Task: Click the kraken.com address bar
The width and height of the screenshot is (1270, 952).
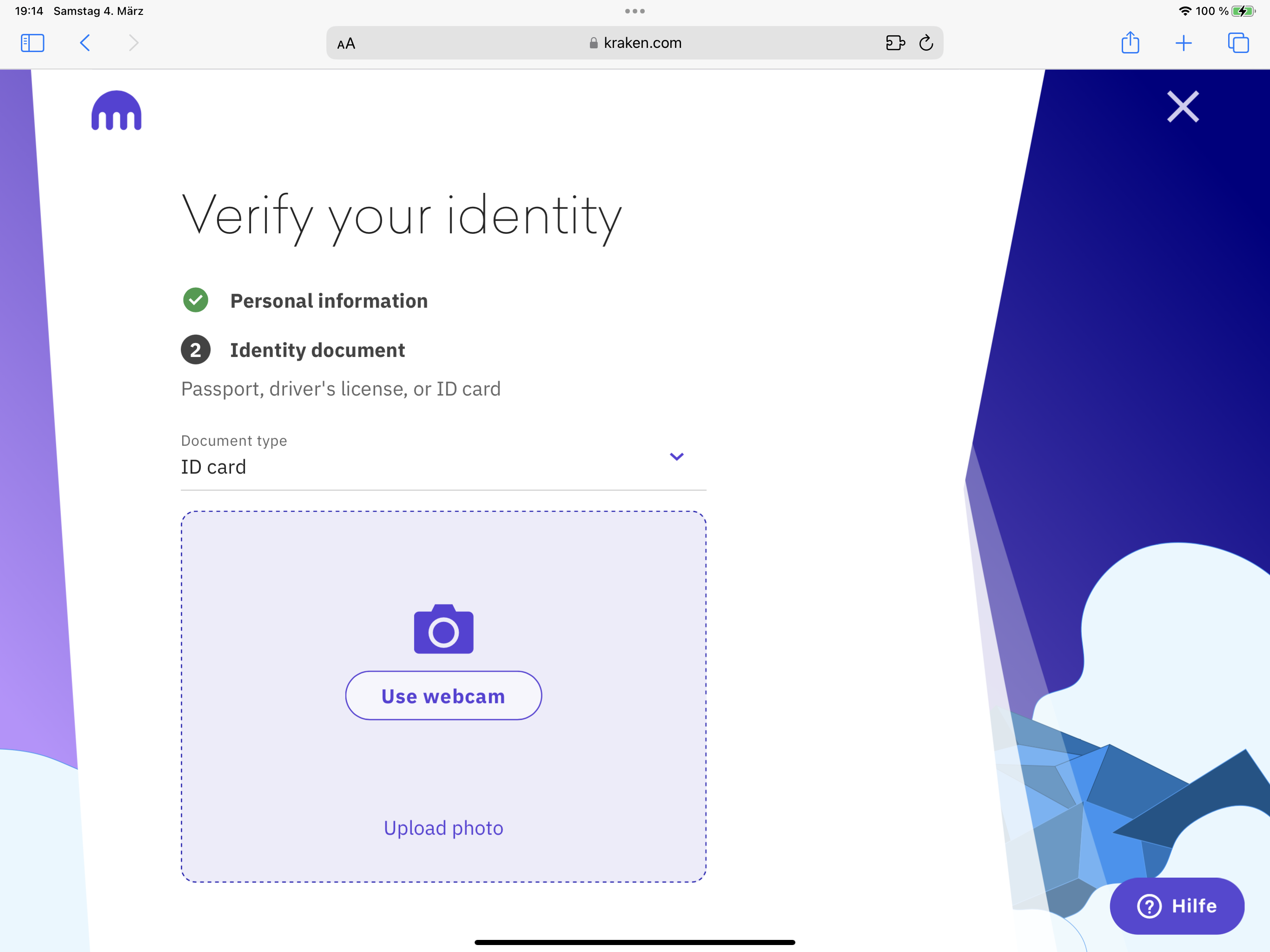Action: click(x=635, y=43)
